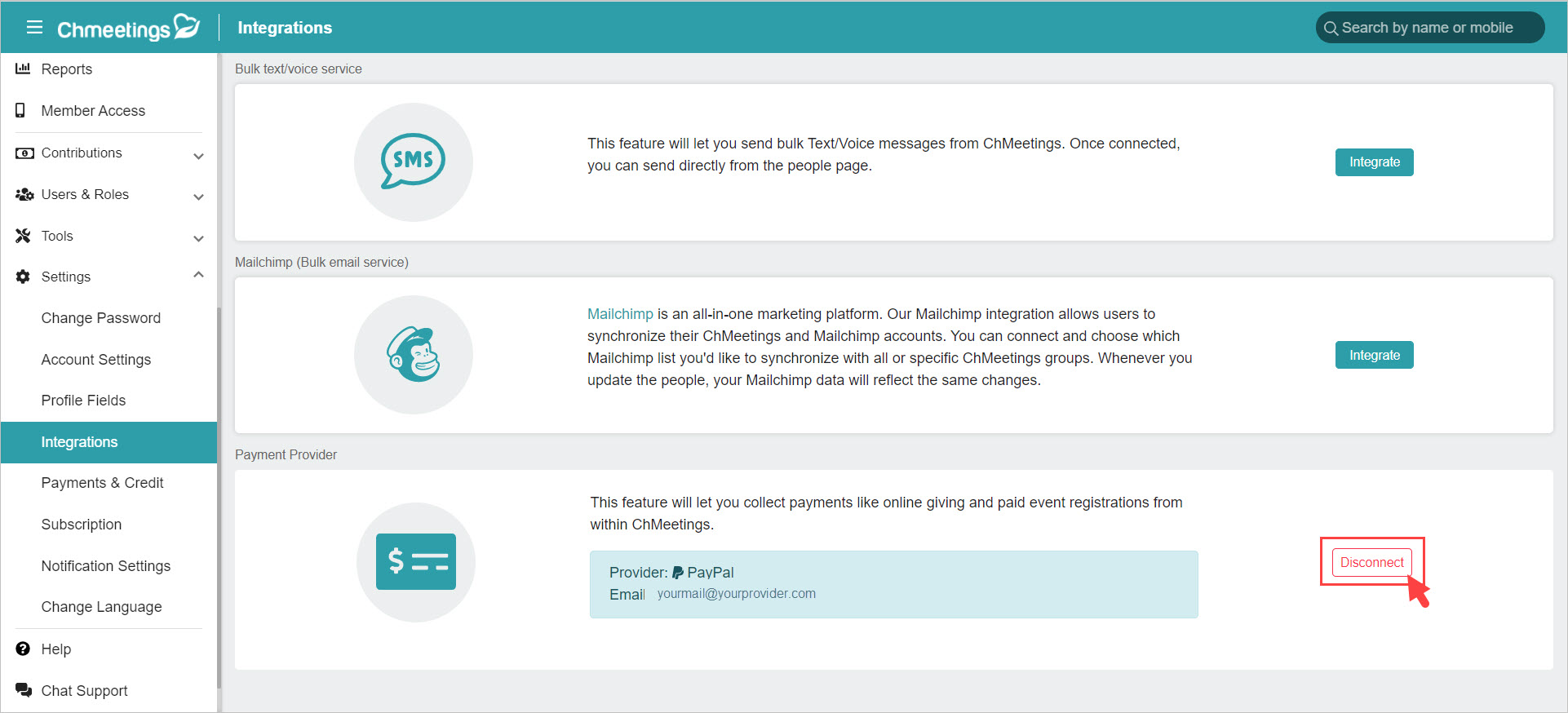Click the ChMeetings logo

[128, 28]
